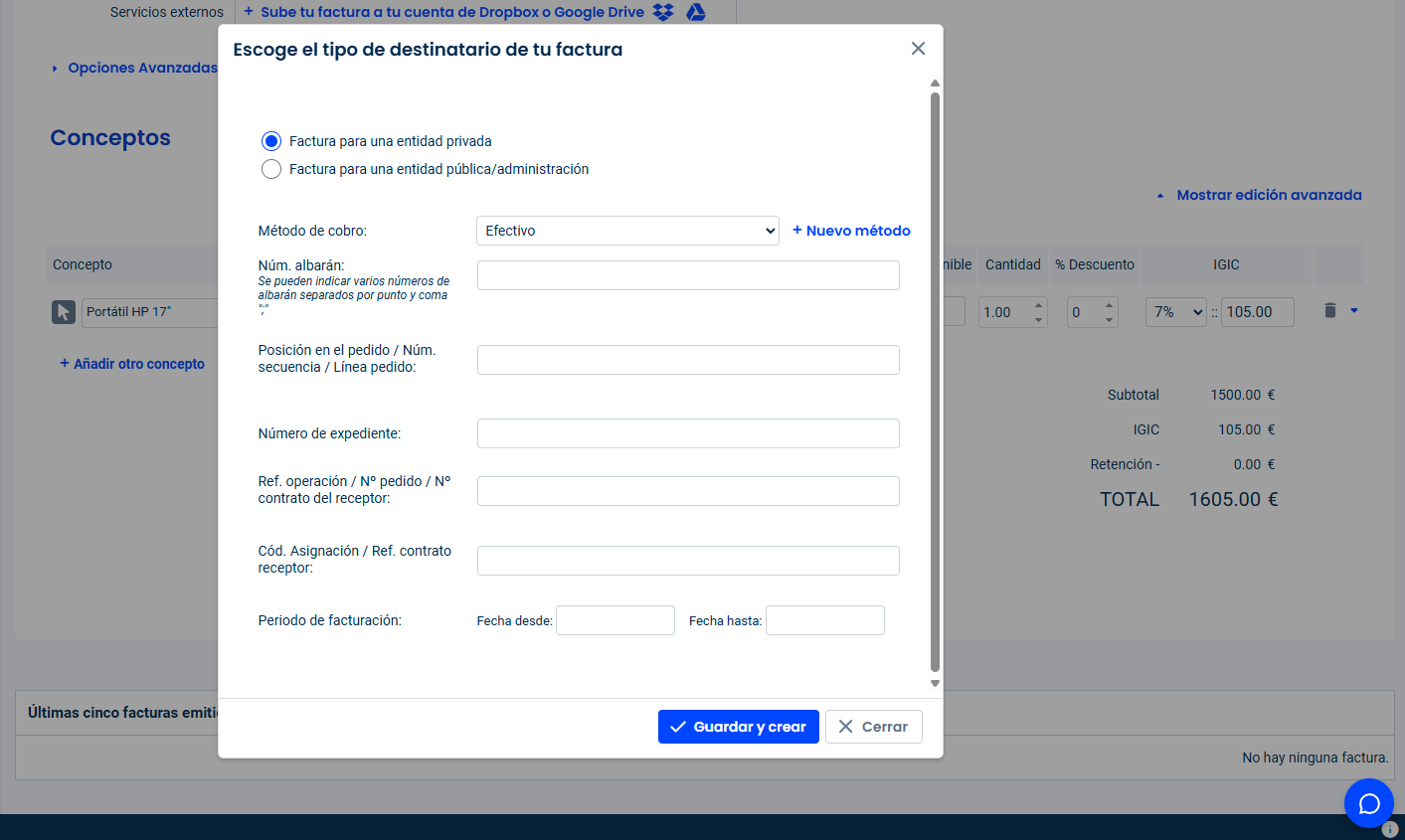Increase the Cantidad stepper value
The width and height of the screenshot is (1405, 840).
coord(1038,306)
